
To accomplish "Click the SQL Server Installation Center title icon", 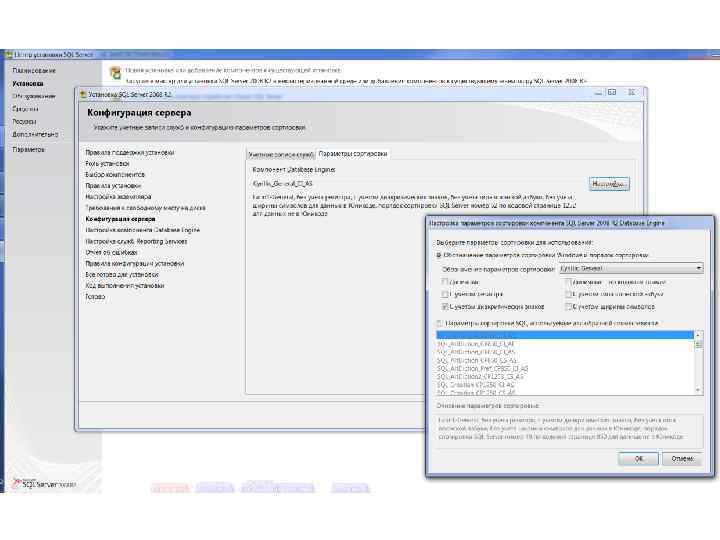I will coord(8,55).
